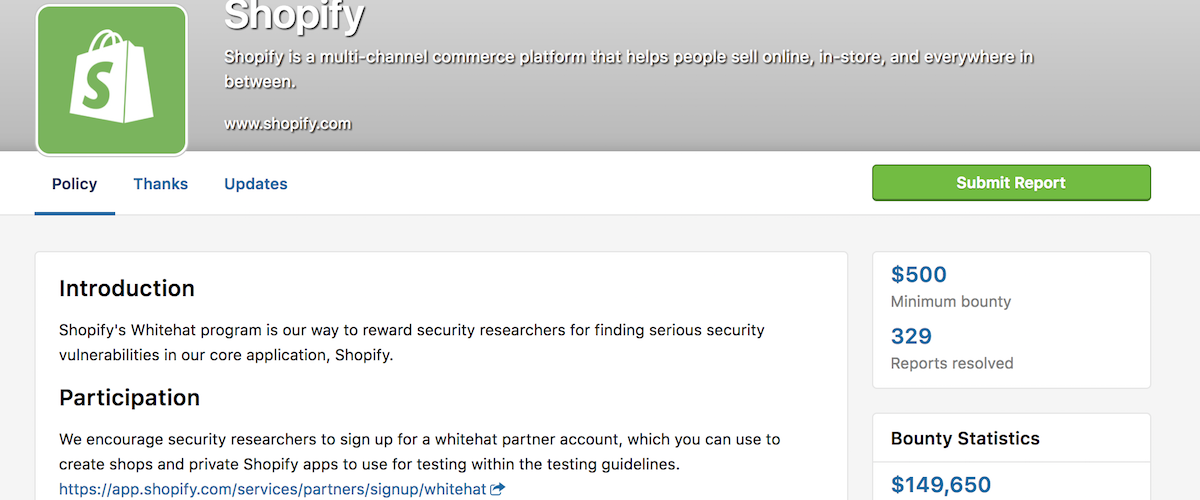The width and height of the screenshot is (1200, 500).
Task: Click the Minimum bounty label
Action: 951,302
